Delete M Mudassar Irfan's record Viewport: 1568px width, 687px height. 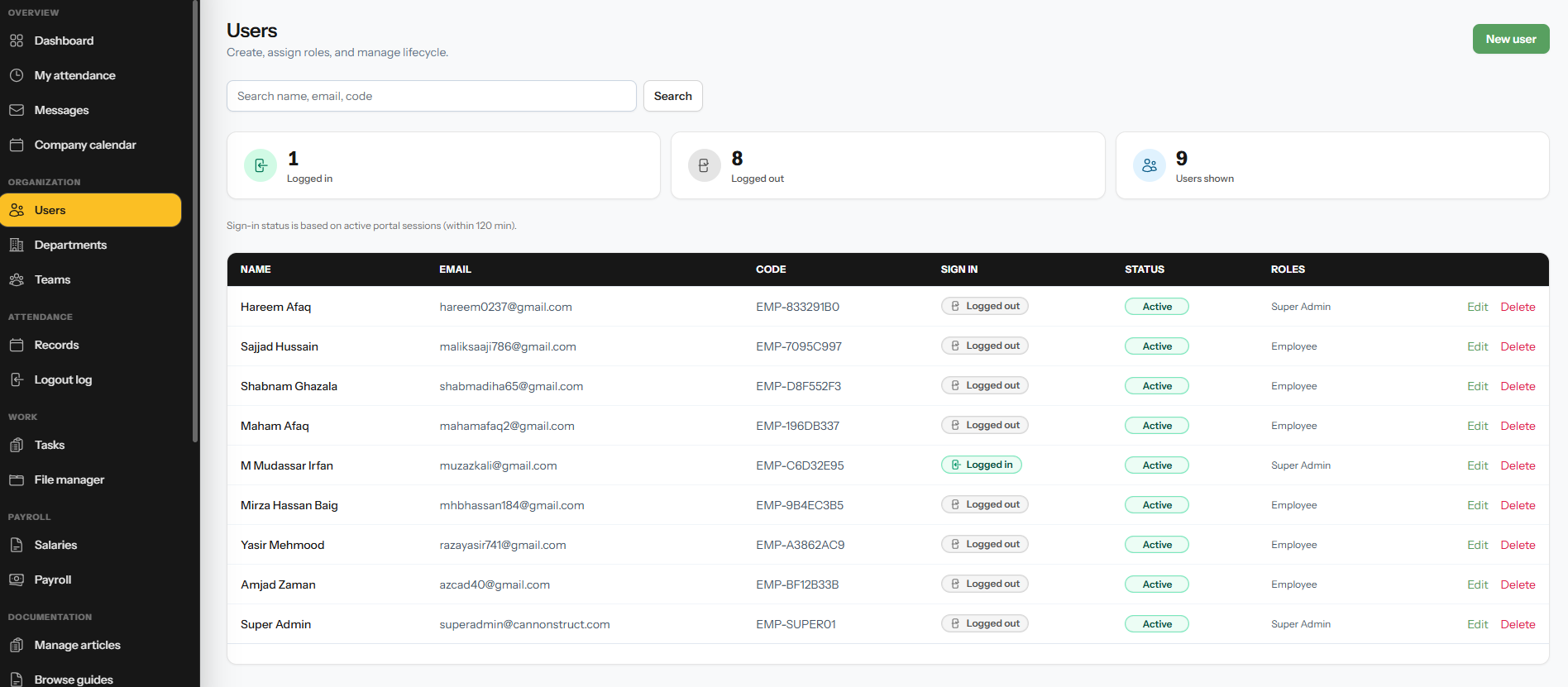click(1518, 465)
